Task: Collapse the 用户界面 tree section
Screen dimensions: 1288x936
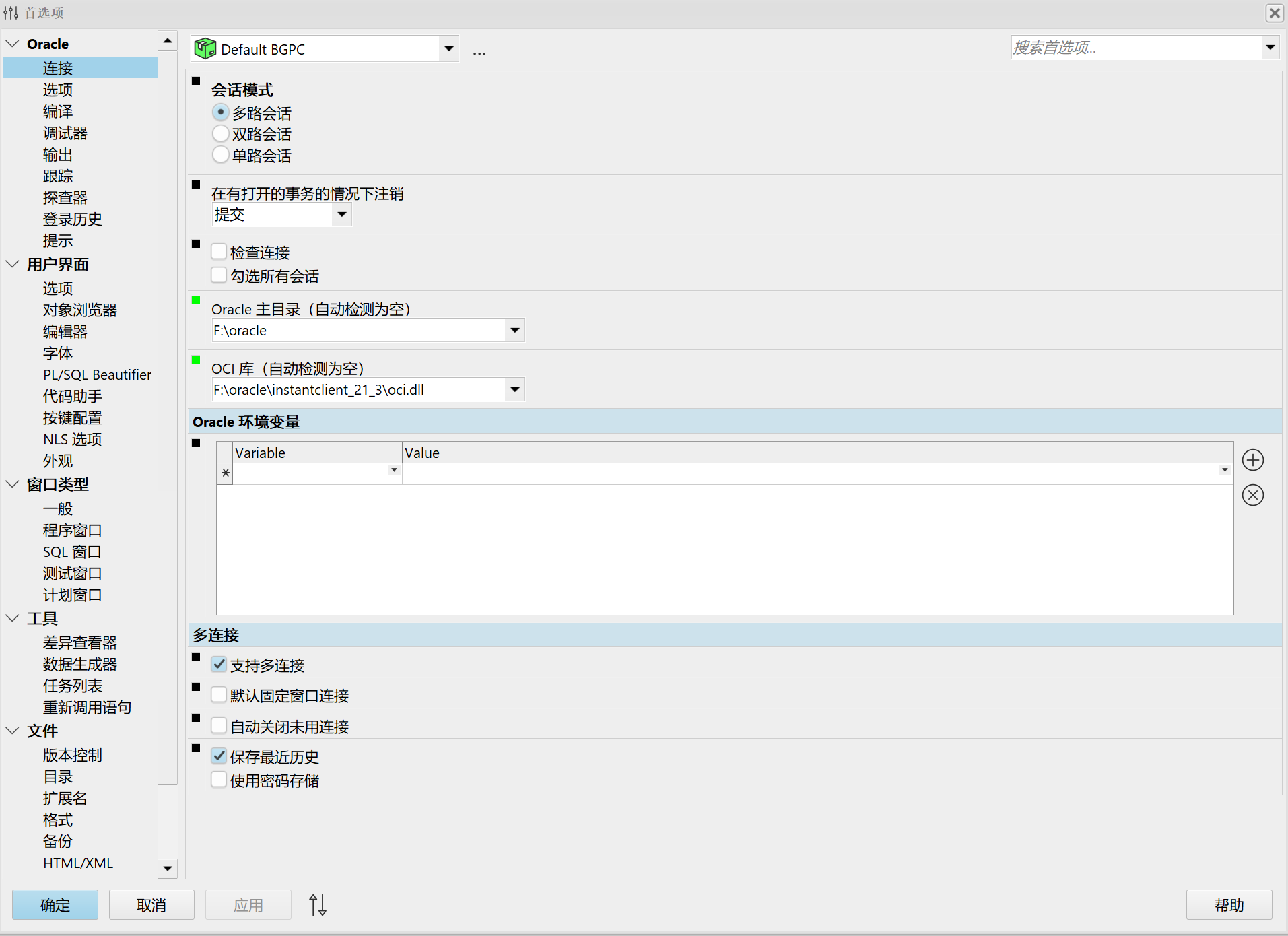Action: click(12, 264)
